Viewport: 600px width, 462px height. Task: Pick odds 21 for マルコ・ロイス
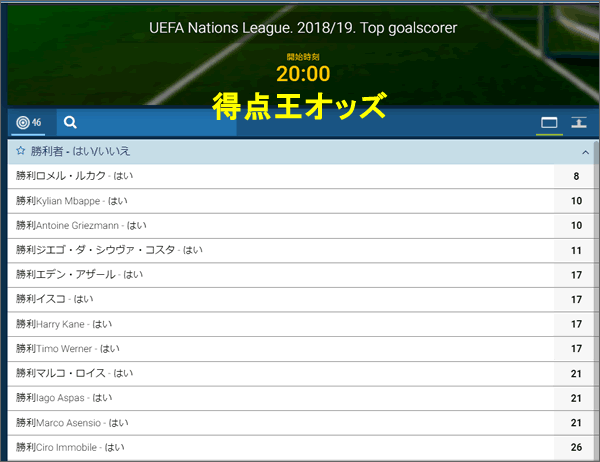tap(574, 374)
